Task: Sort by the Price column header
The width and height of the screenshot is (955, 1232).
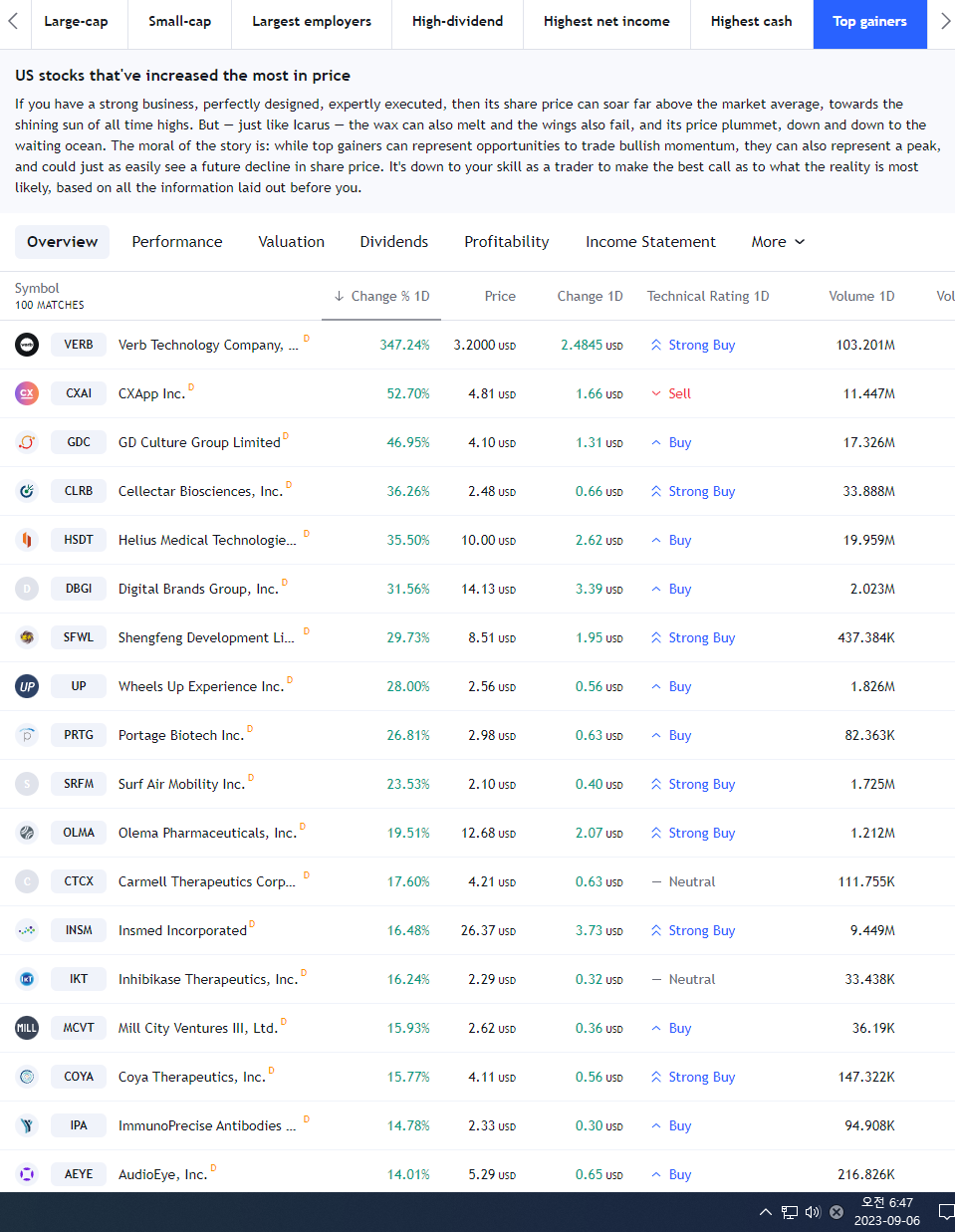Action: 500,296
